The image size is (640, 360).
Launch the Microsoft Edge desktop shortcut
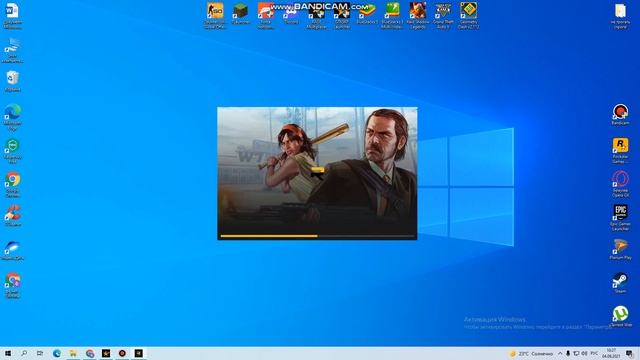click(x=12, y=117)
